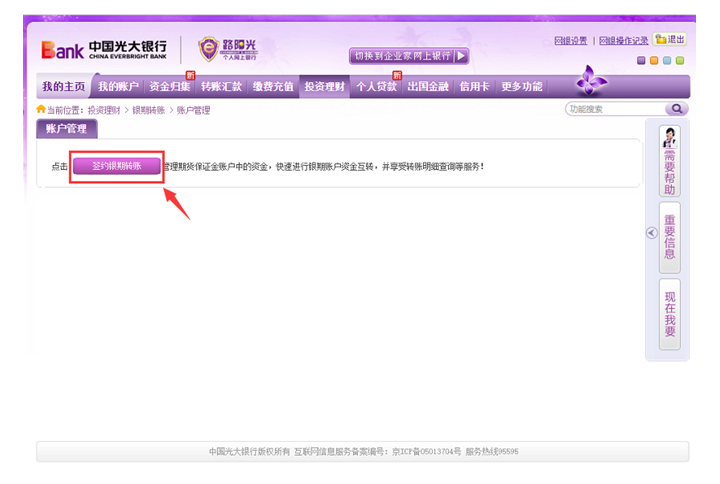Collapse the right sidebar with arrow
The width and height of the screenshot is (720, 484).
tap(651, 232)
